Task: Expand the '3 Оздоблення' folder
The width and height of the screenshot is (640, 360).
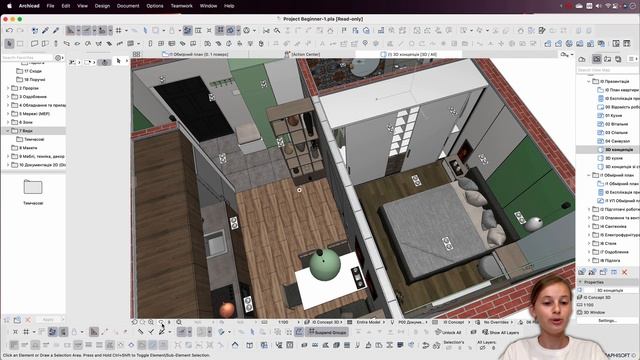Action: tap(8, 97)
